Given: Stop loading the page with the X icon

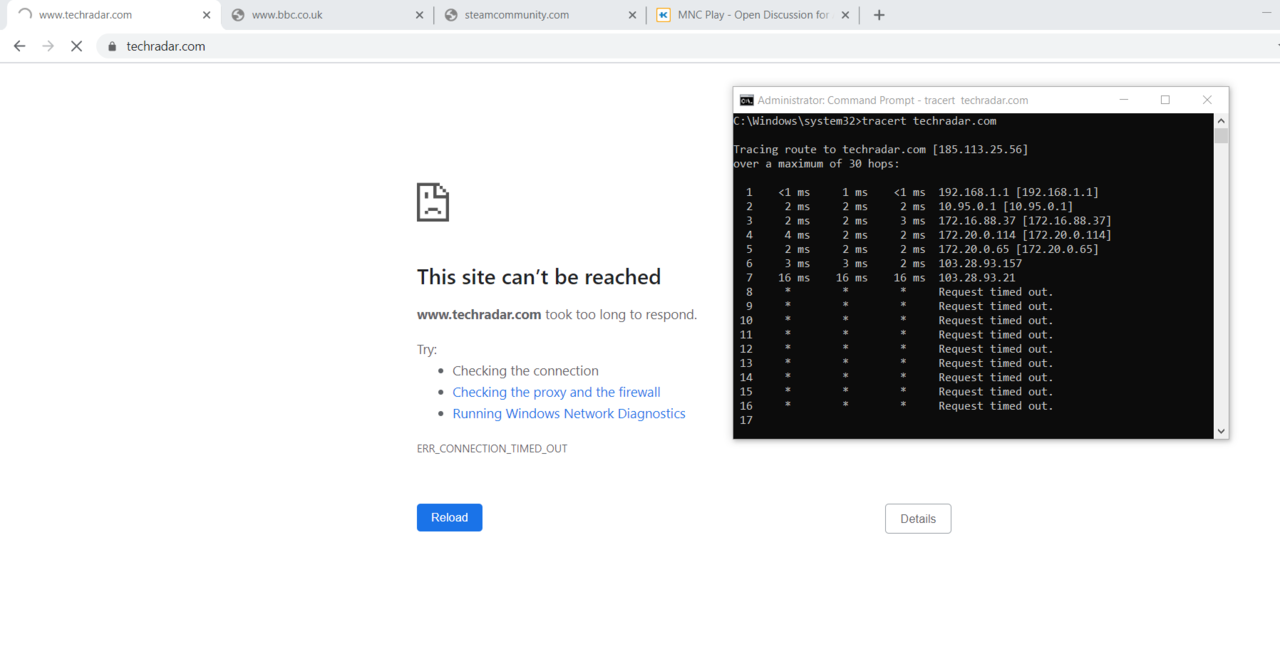Looking at the screenshot, I should tap(76, 46).
